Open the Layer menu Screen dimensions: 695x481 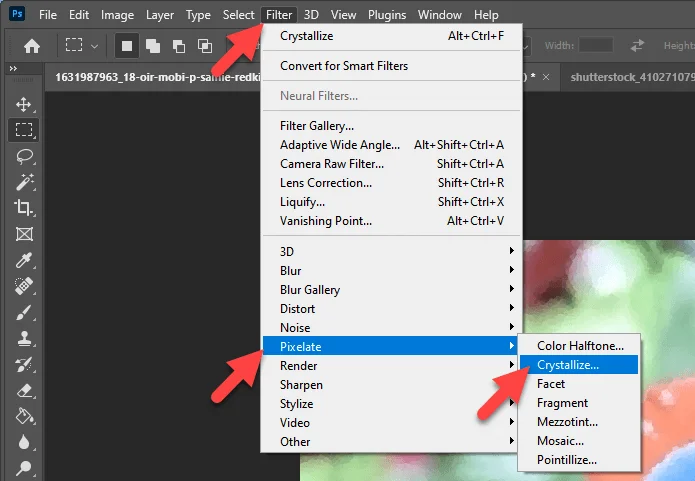[x=160, y=15]
